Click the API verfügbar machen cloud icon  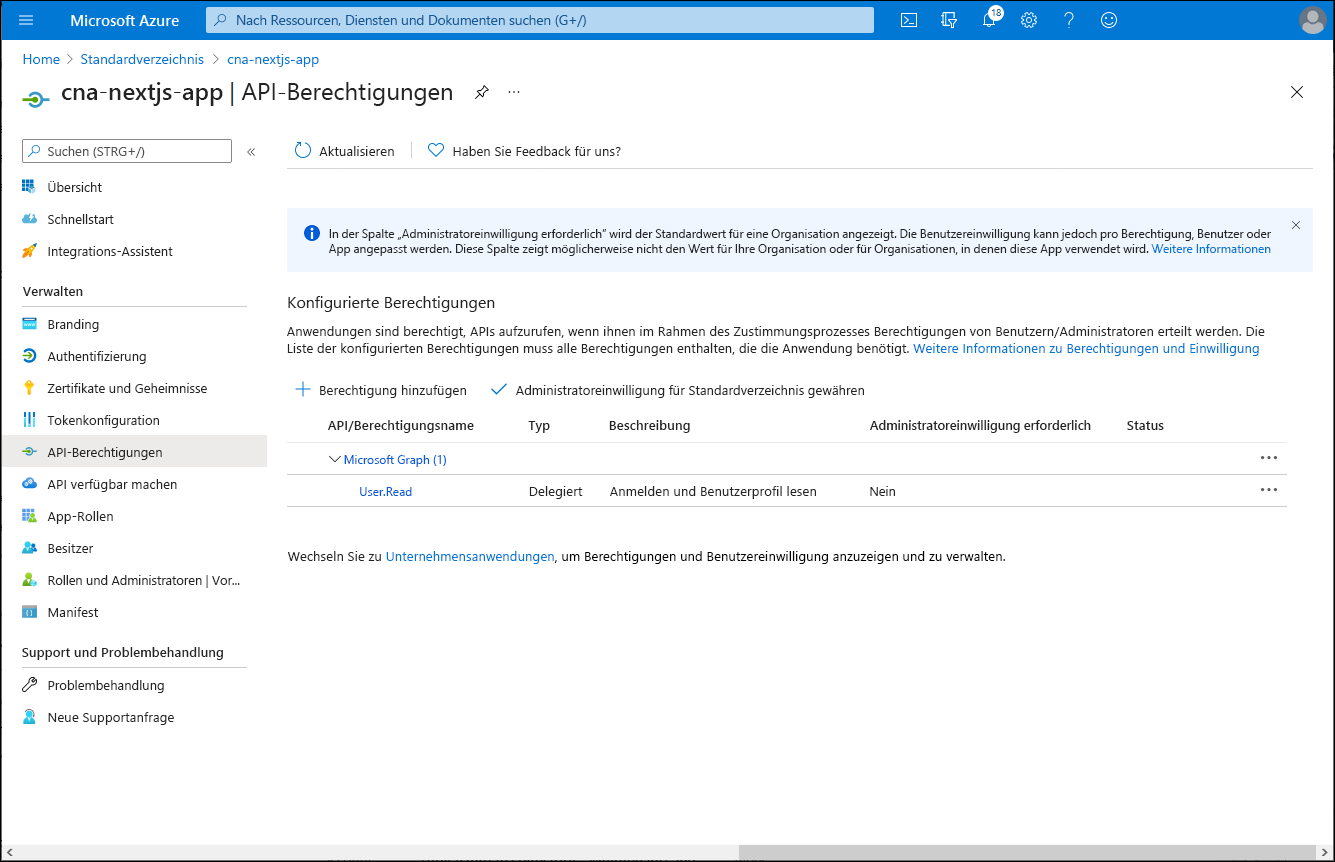[29, 484]
